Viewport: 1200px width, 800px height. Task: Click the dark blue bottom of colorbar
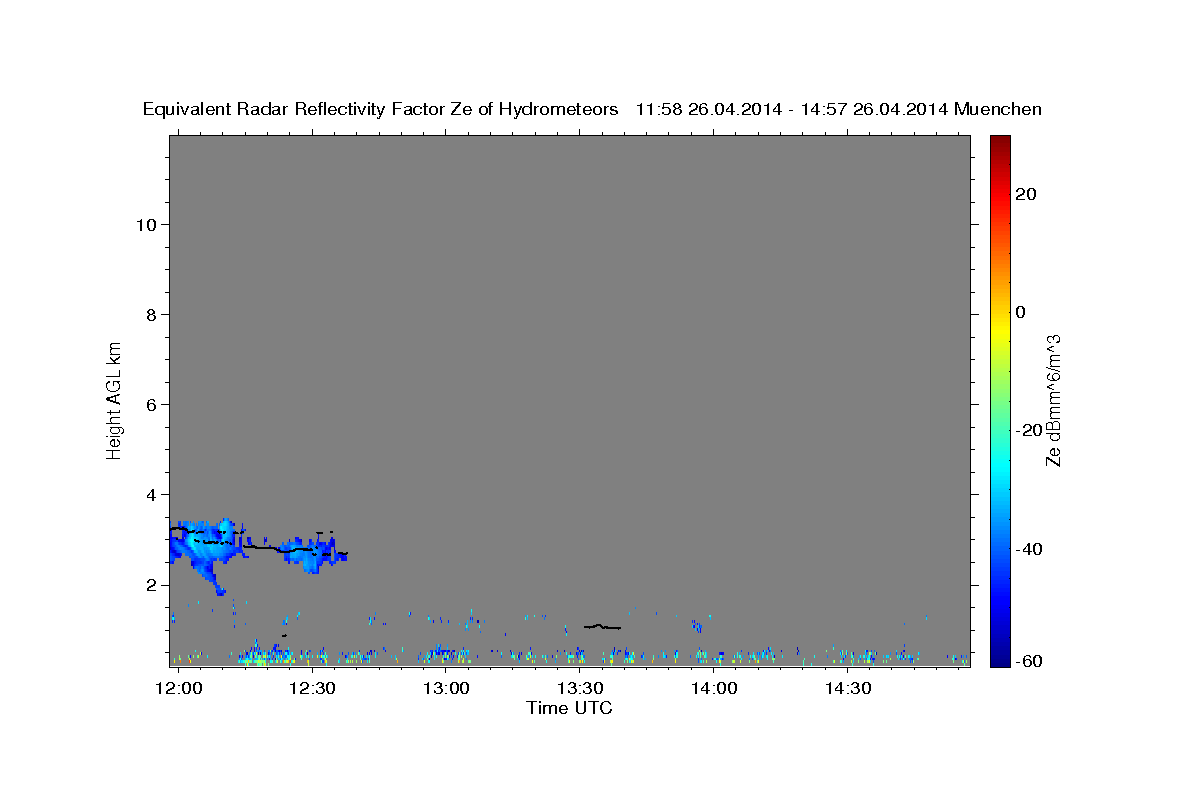click(999, 657)
